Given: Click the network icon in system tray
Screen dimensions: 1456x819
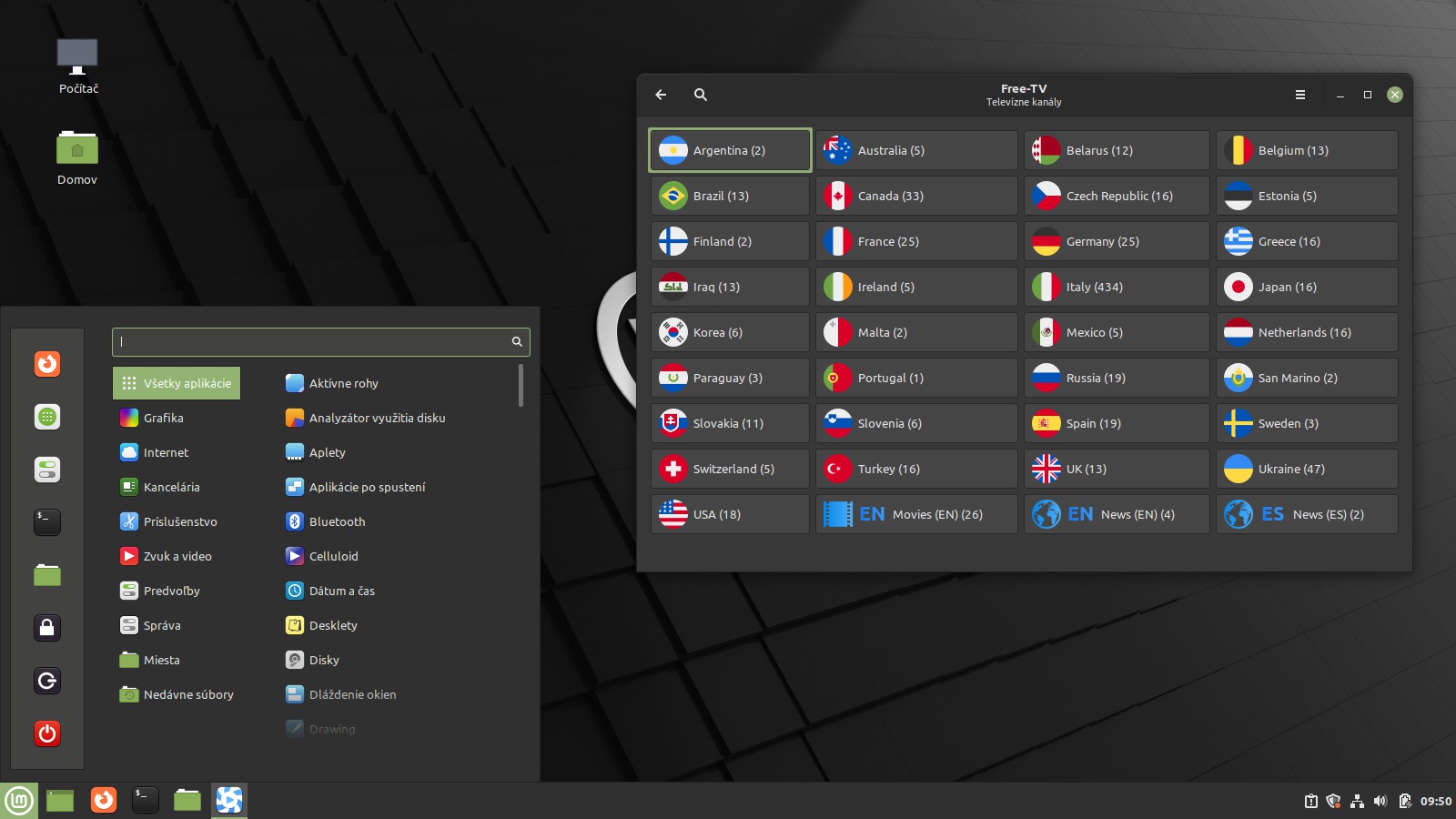Looking at the screenshot, I should (1357, 802).
